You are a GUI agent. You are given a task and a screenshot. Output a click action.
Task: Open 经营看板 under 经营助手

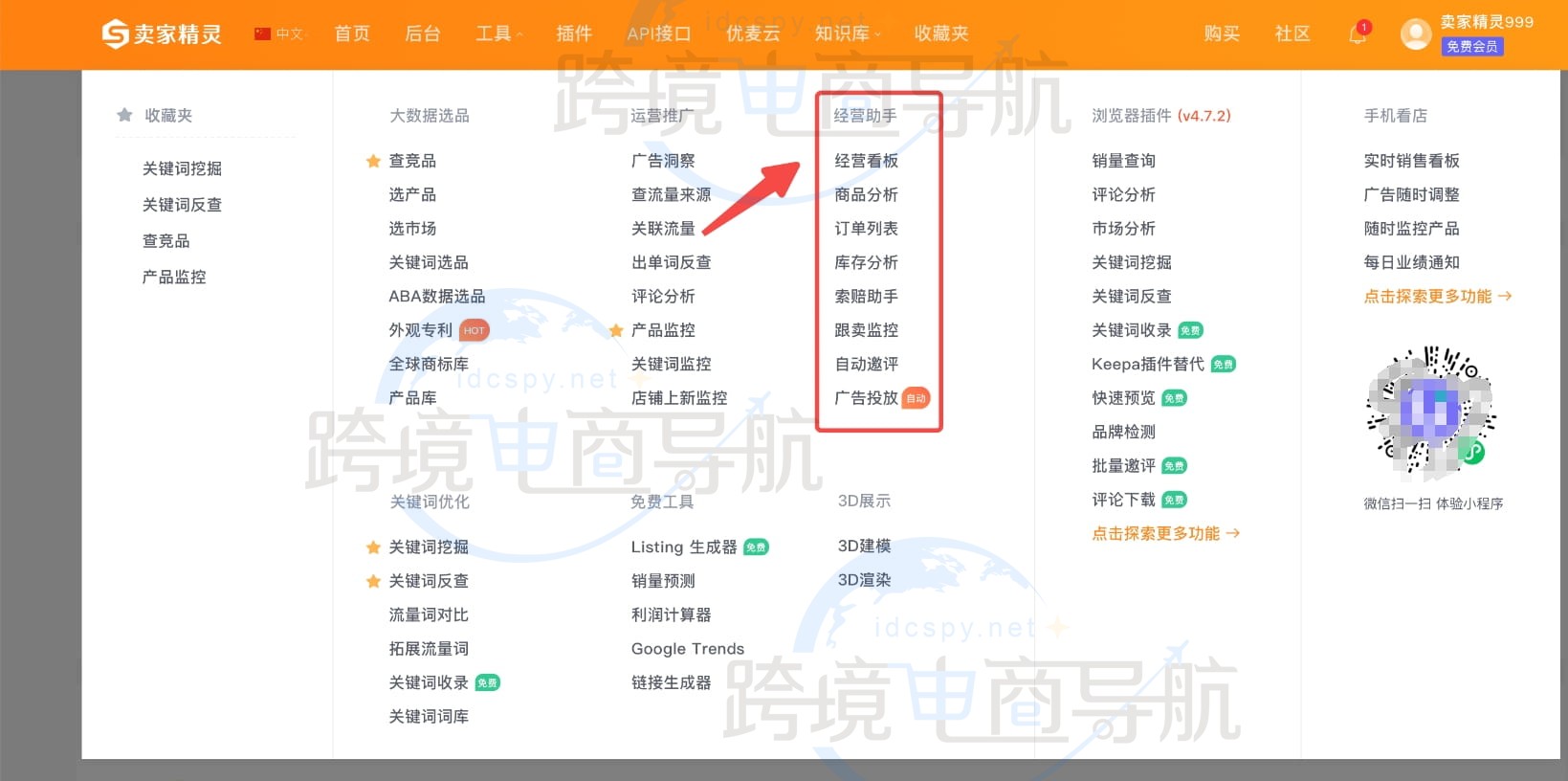coord(867,161)
